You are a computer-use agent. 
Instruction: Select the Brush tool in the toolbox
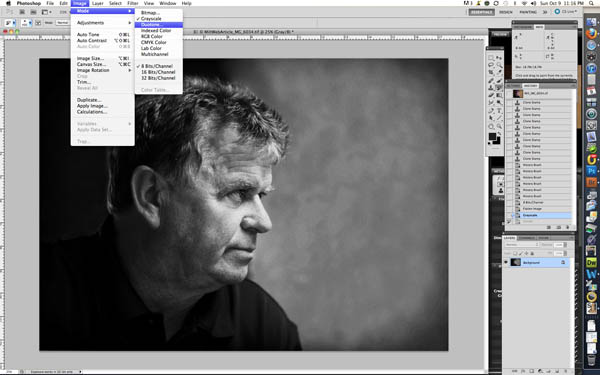click(499, 81)
